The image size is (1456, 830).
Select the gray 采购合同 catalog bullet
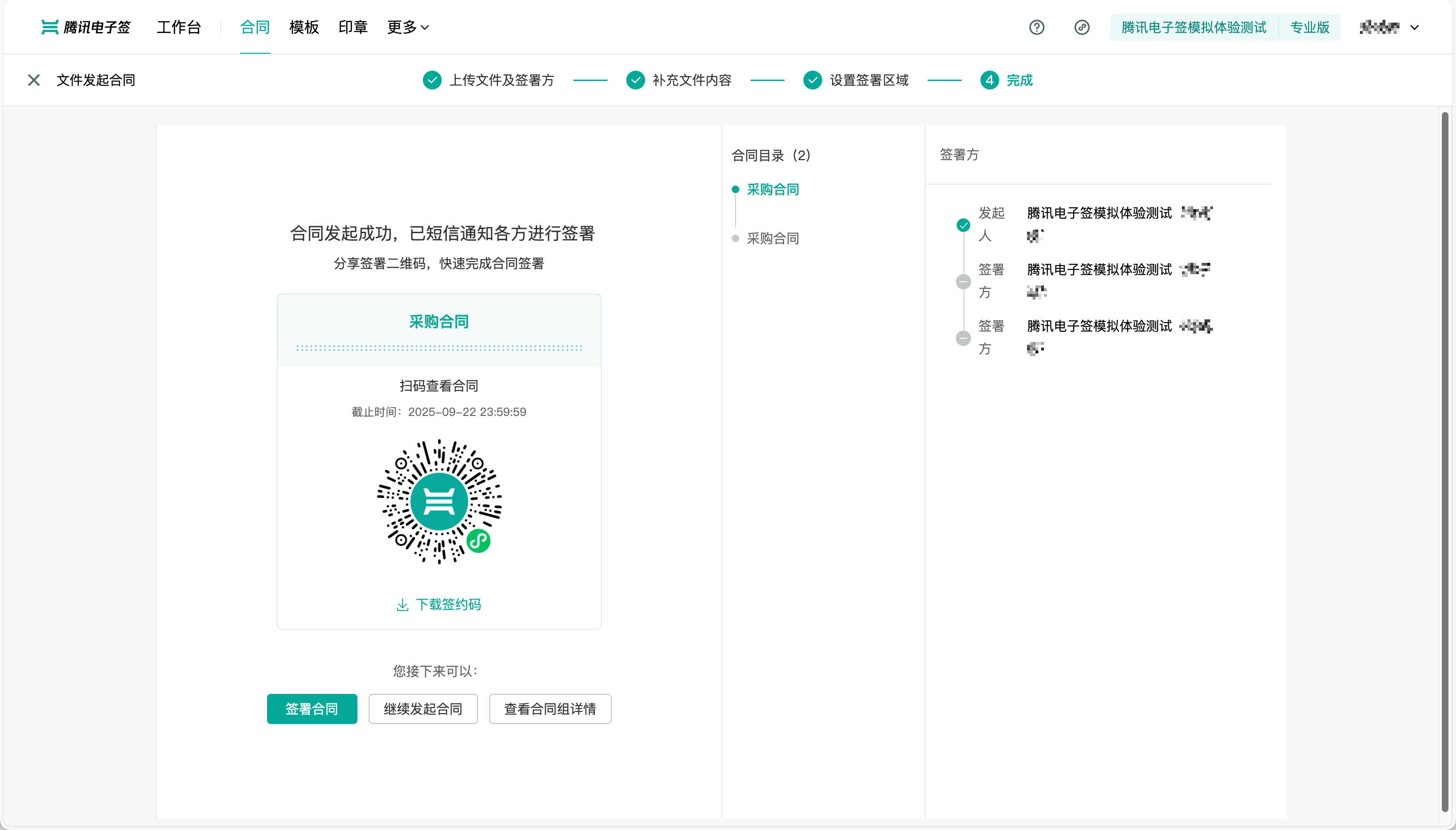[x=735, y=238]
